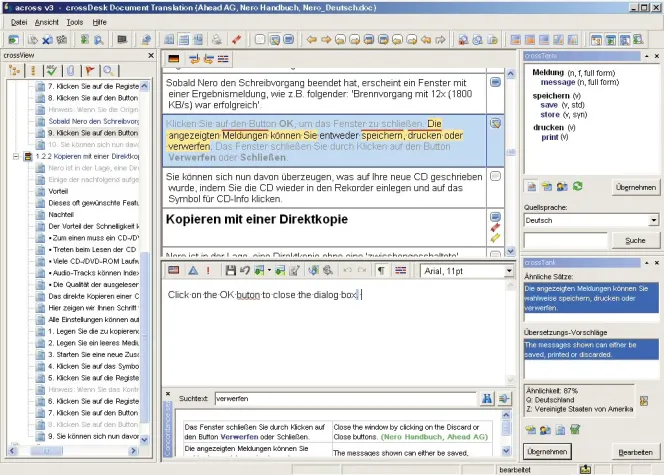Click the green checkmark icon in crossView toolbar
This screenshot has width=664, height=475.
click(x=50, y=71)
